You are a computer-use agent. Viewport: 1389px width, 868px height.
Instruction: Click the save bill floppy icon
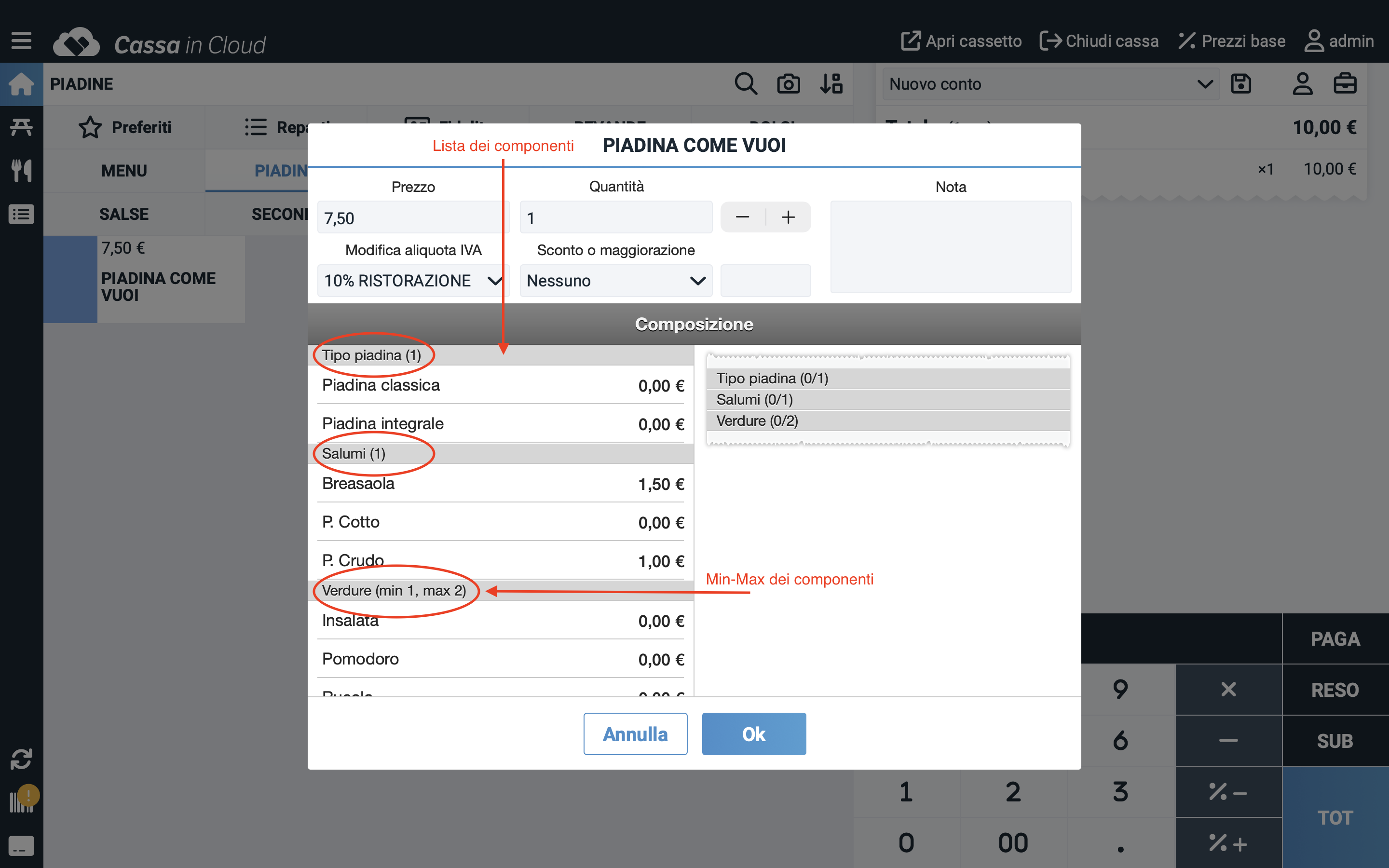click(x=1241, y=84)
